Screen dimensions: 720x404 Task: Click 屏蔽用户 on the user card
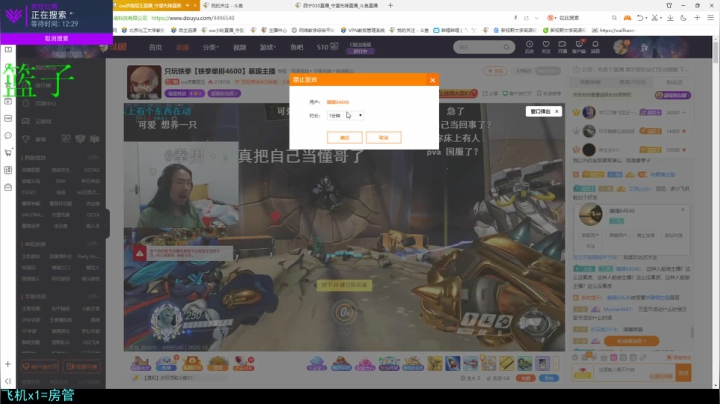618,235
